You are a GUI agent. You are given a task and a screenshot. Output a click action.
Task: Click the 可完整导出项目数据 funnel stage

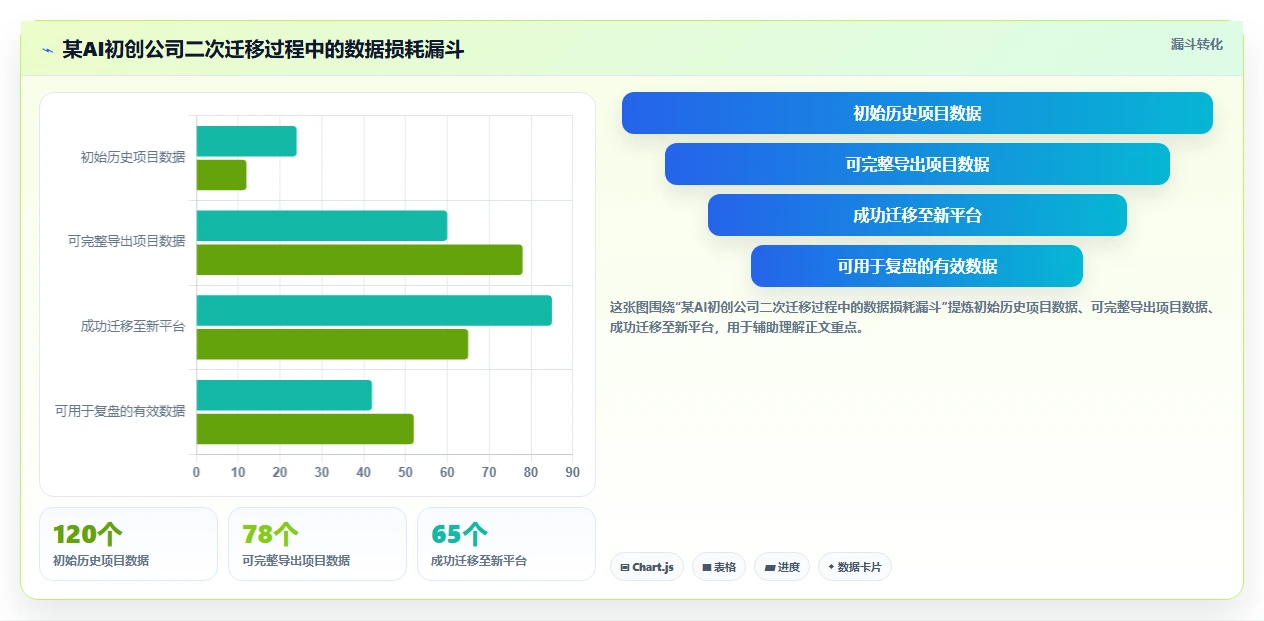(917, 164)
